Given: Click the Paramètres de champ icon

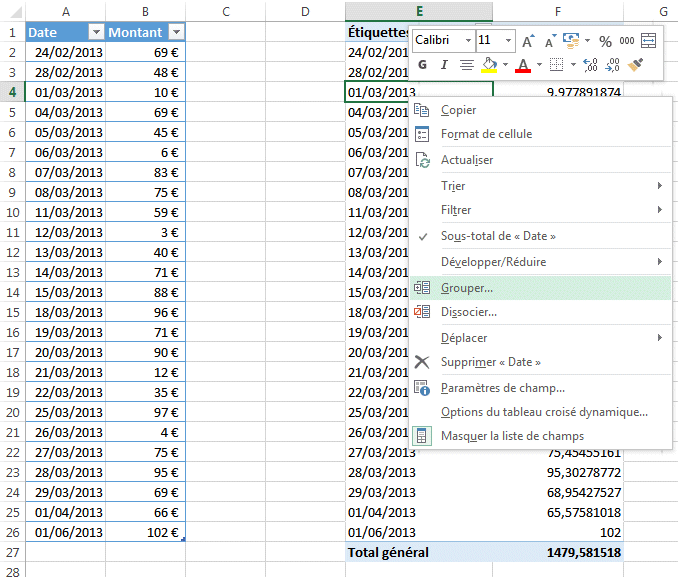Looking at the screenshot, I should [x=422, y=388].
